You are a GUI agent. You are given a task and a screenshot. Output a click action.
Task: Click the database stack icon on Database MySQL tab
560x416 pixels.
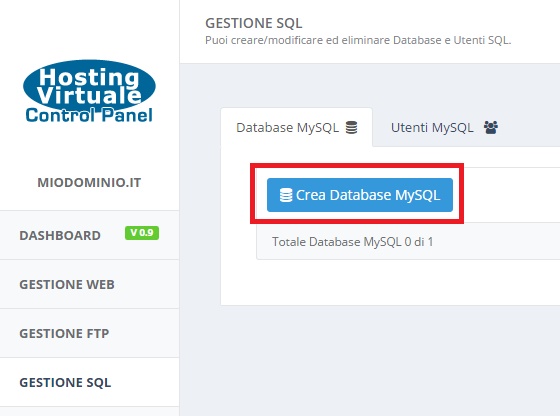tap(351, 127)
